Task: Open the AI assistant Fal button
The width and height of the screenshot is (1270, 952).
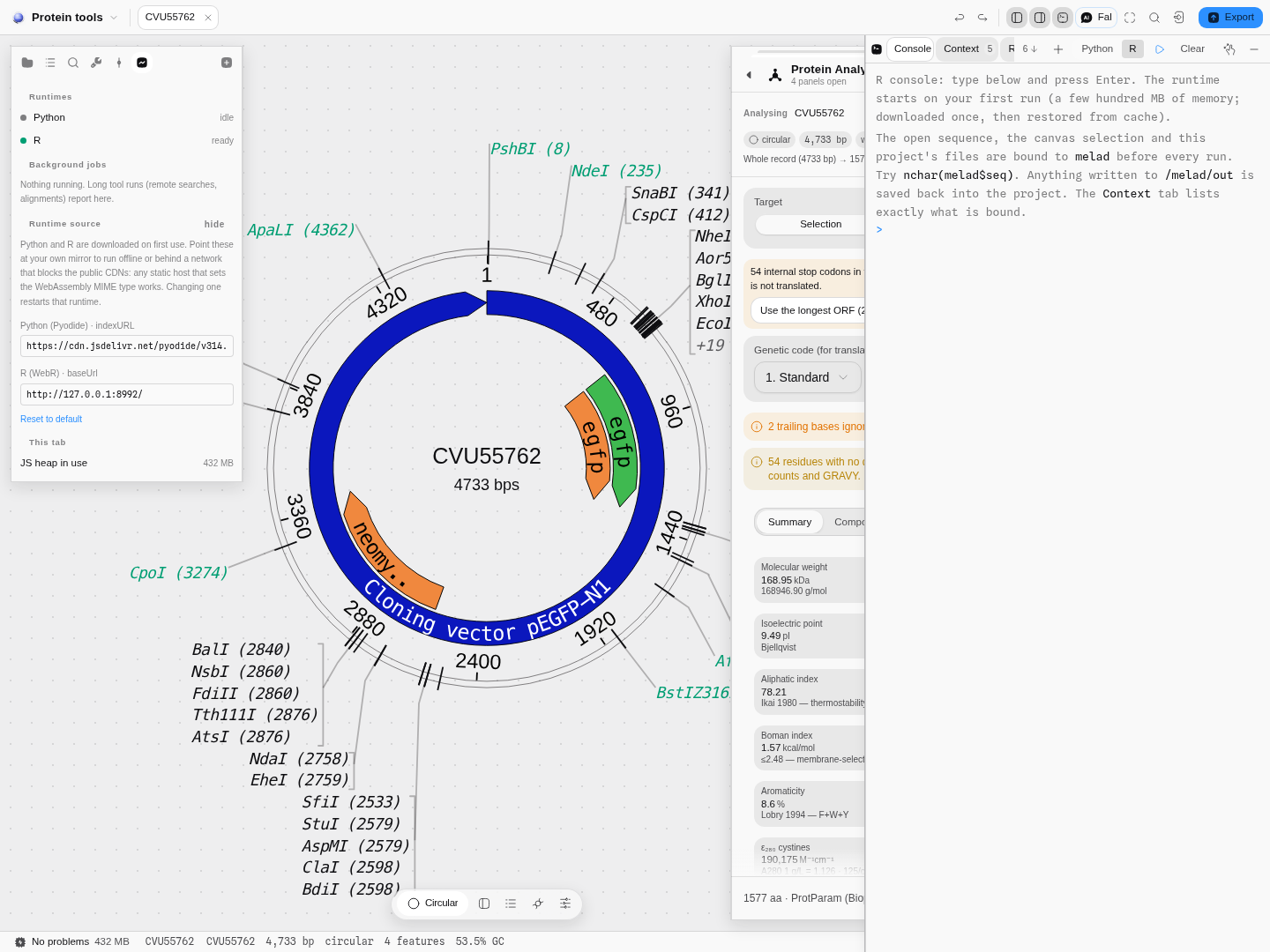Action: (x=1096, y=18)
